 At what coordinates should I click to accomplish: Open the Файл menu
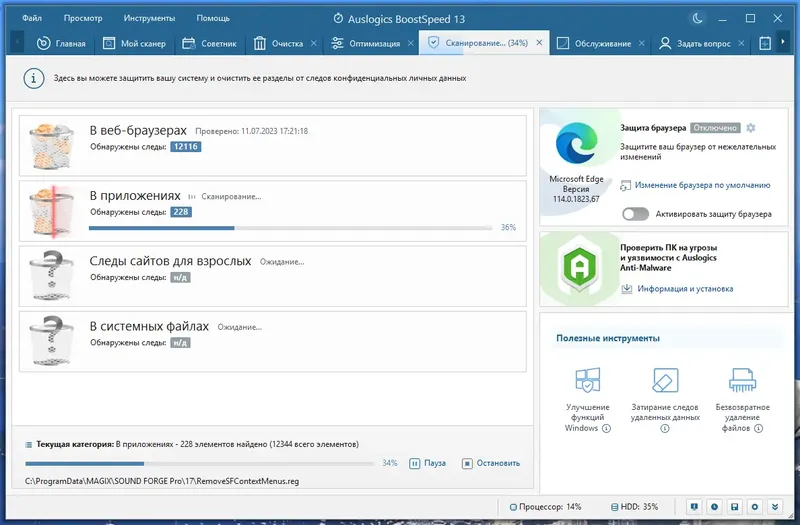32,18
